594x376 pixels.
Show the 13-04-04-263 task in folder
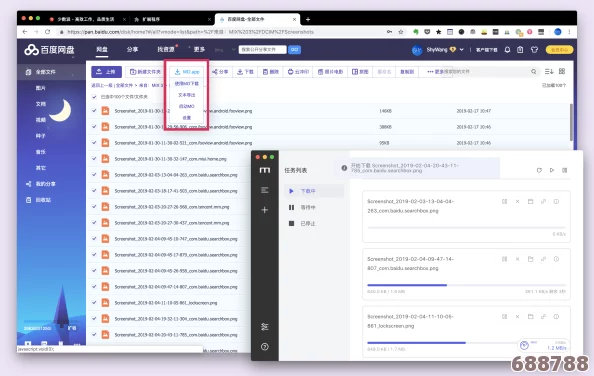[530, 201]
